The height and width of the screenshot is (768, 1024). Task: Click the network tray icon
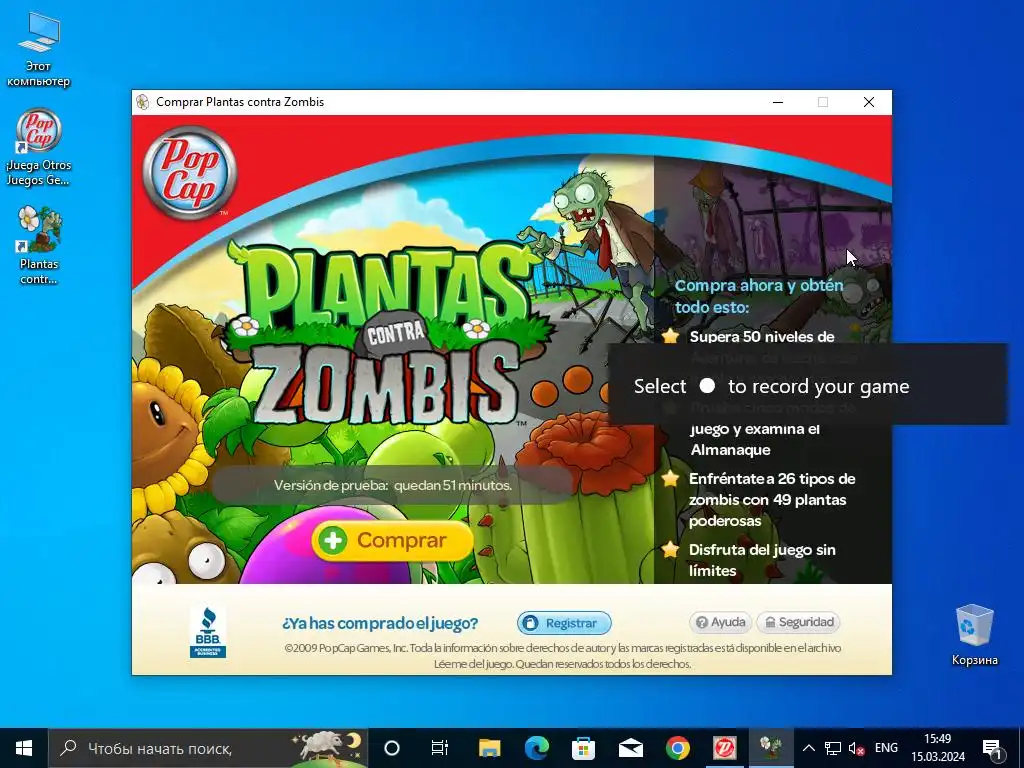pyautogui.click(x=833, y=748)
